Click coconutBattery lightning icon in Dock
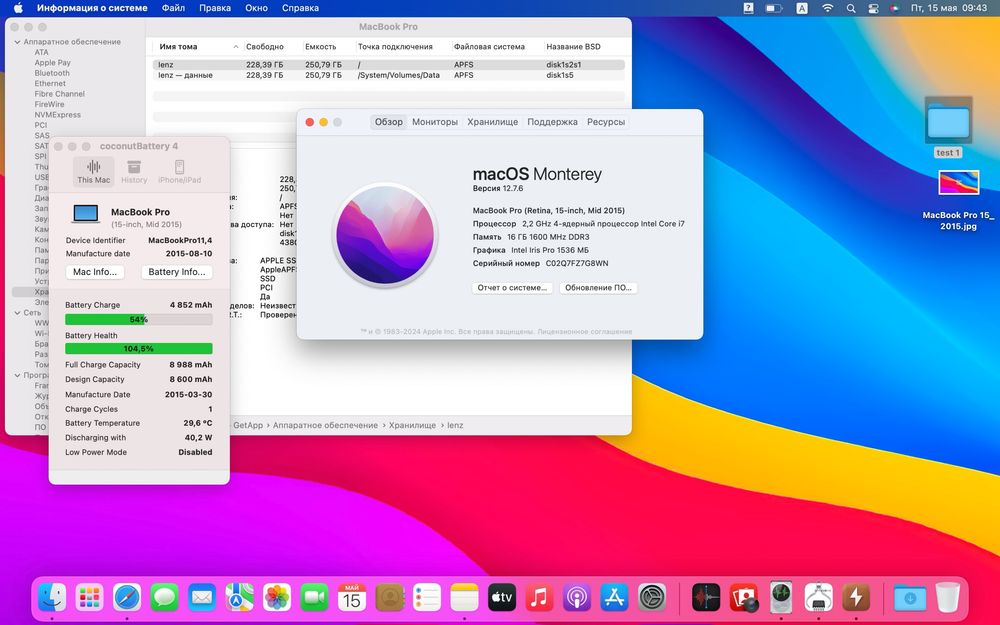The image size is (1000, 625). click(x=856, y=598)
